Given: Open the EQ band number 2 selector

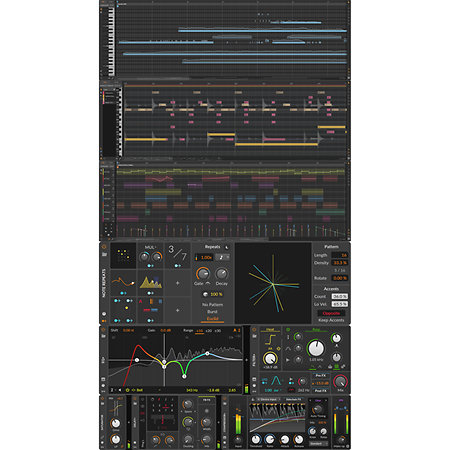Looking at the screenshot, I should [114, 390].
